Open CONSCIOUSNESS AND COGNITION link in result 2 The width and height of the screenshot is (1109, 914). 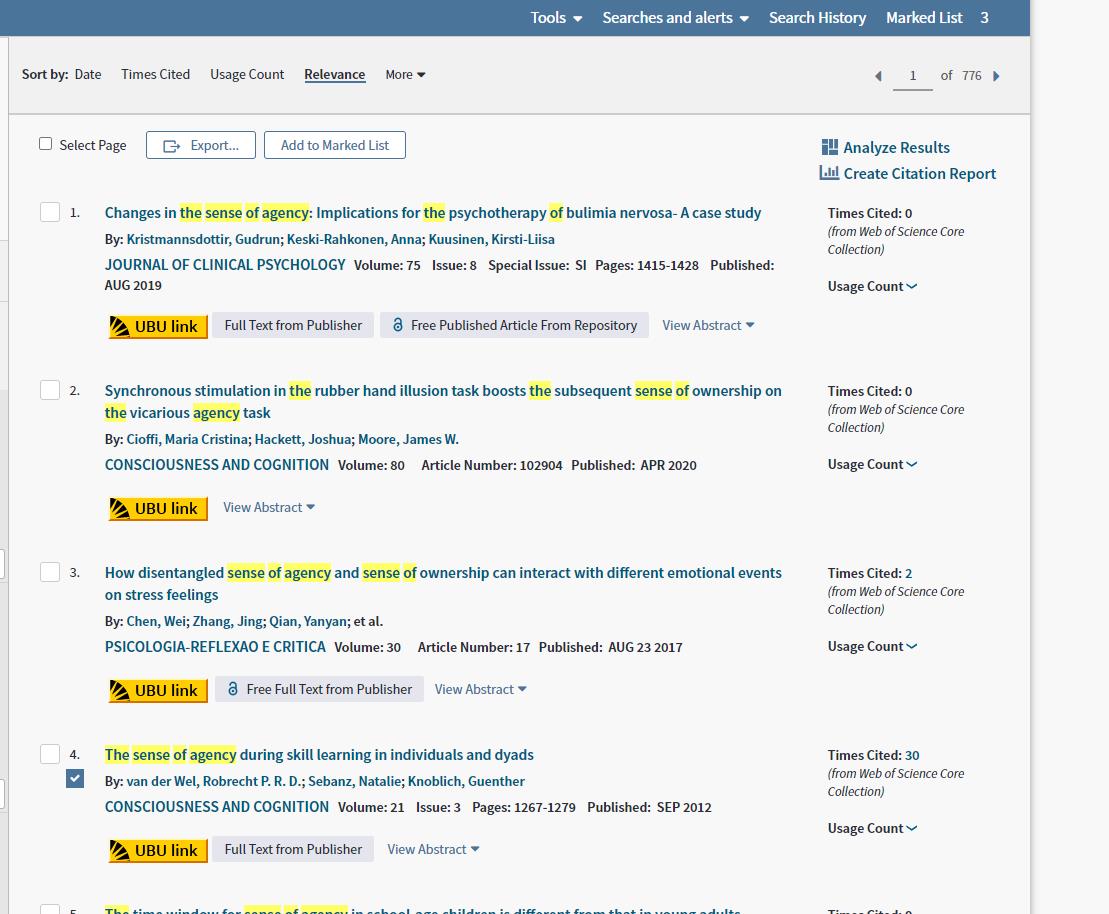pyautogui.click(x=216, y=465)
